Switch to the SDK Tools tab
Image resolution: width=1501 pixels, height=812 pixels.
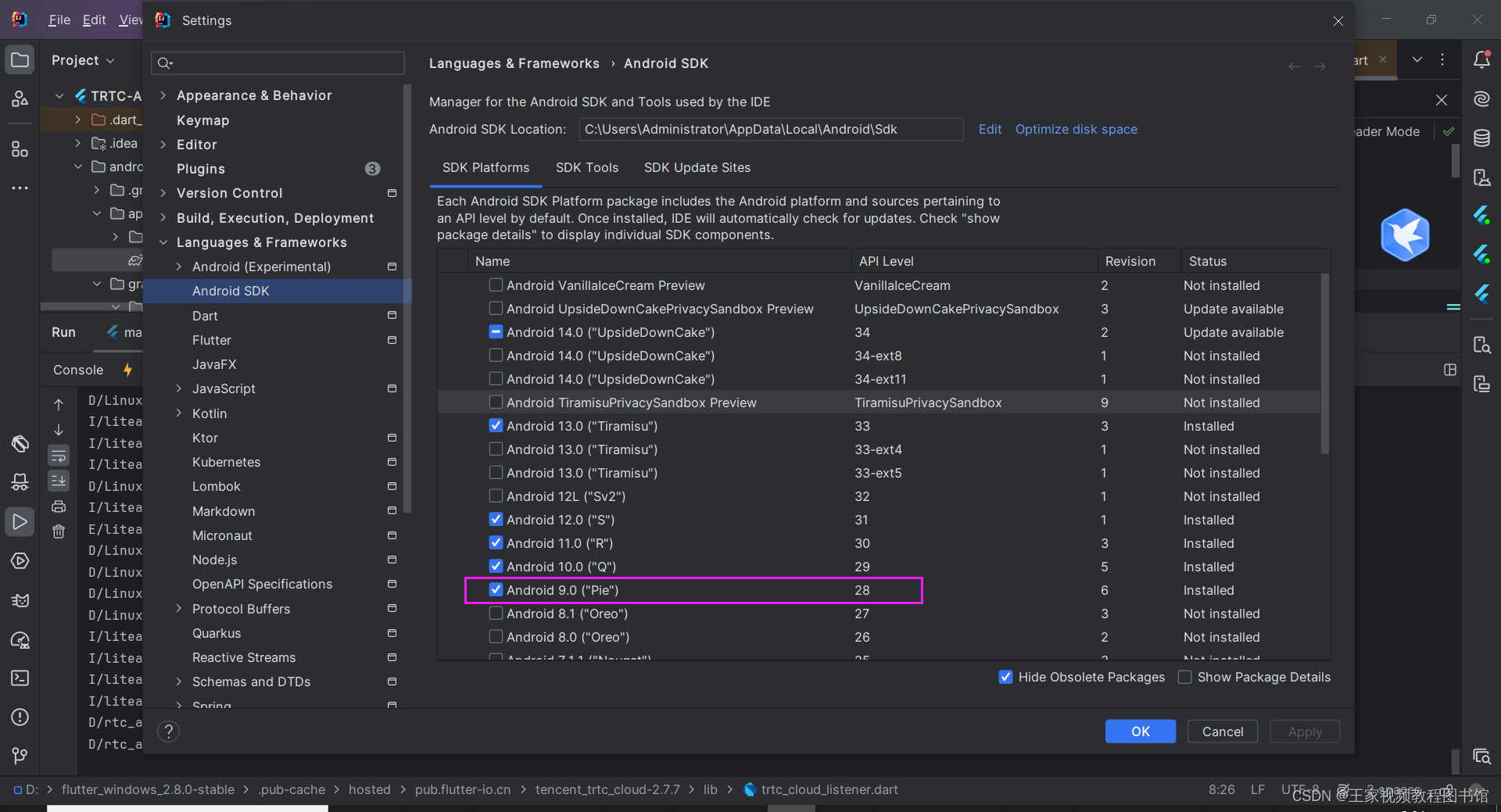[x=586, y=167]
